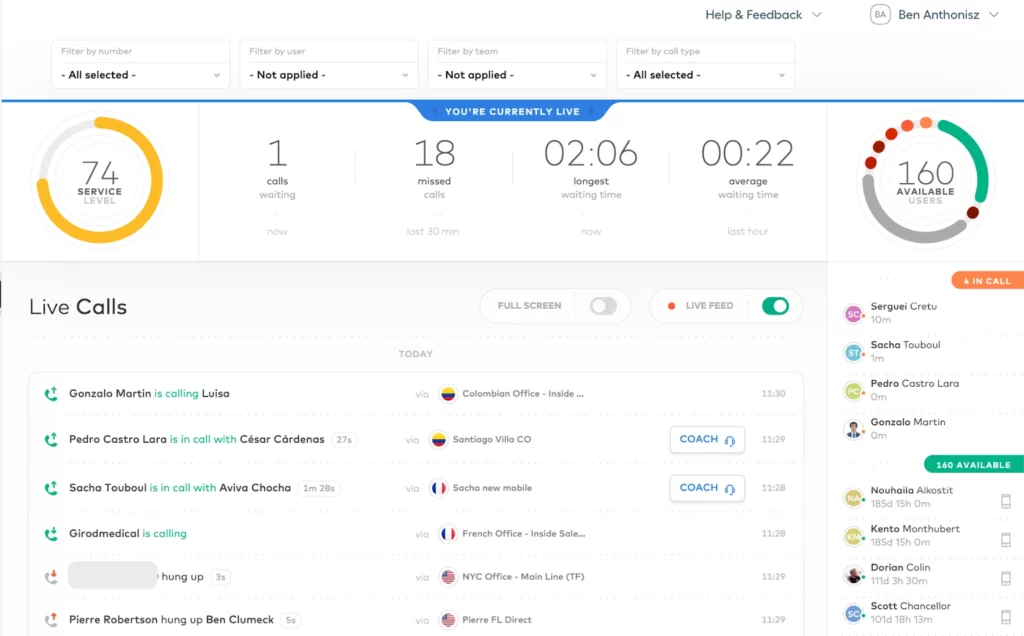Click Colombian flag on Colombian Office row
This screenshot has height=636, width=1024.
point(448,394)
